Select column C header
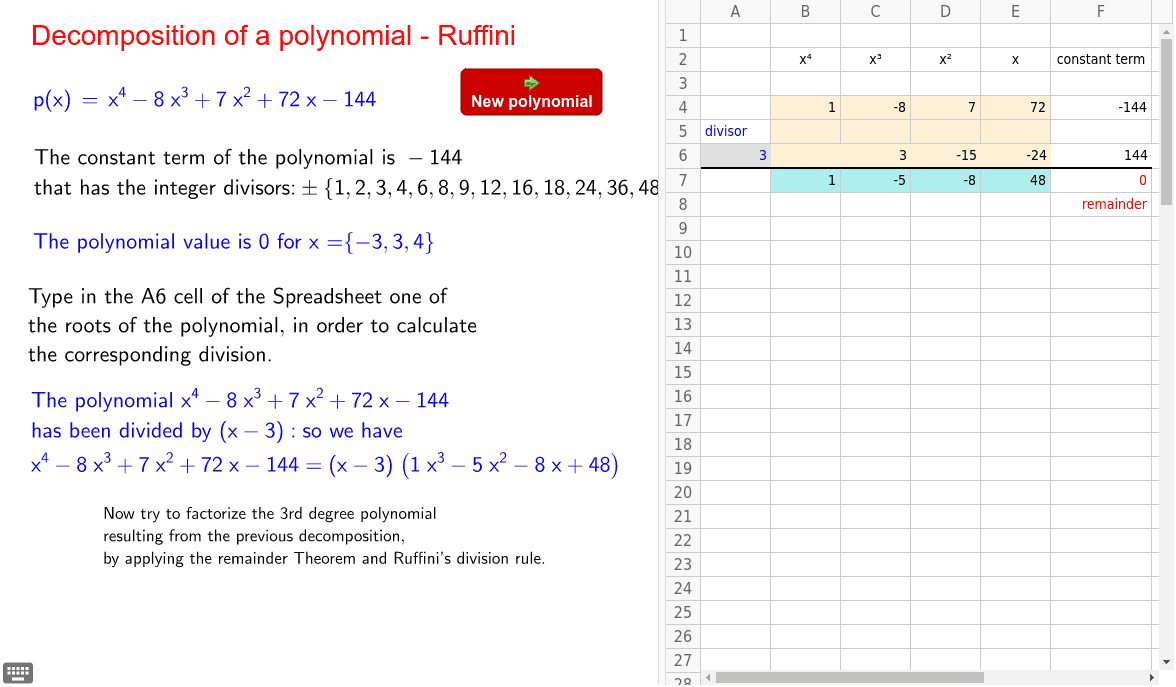 click(875, 11)
